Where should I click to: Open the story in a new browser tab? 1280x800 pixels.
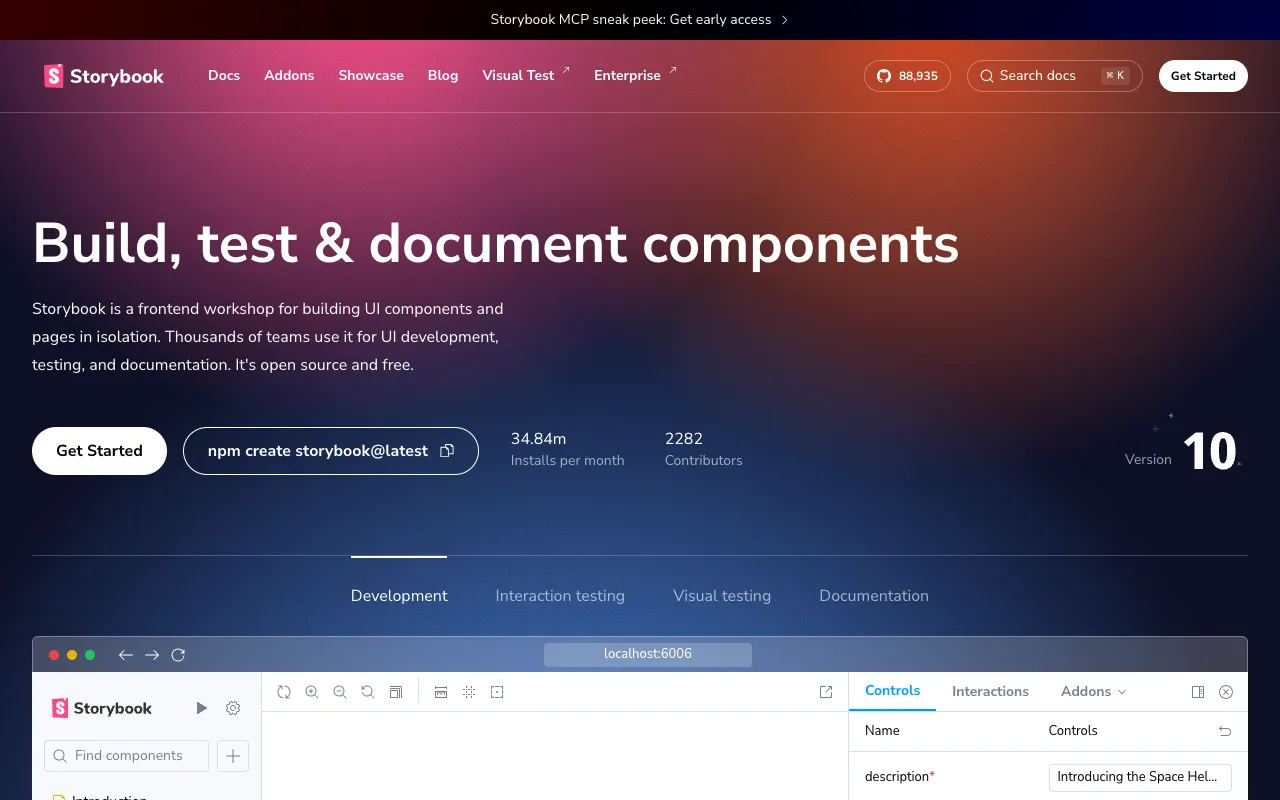[826, 691]
